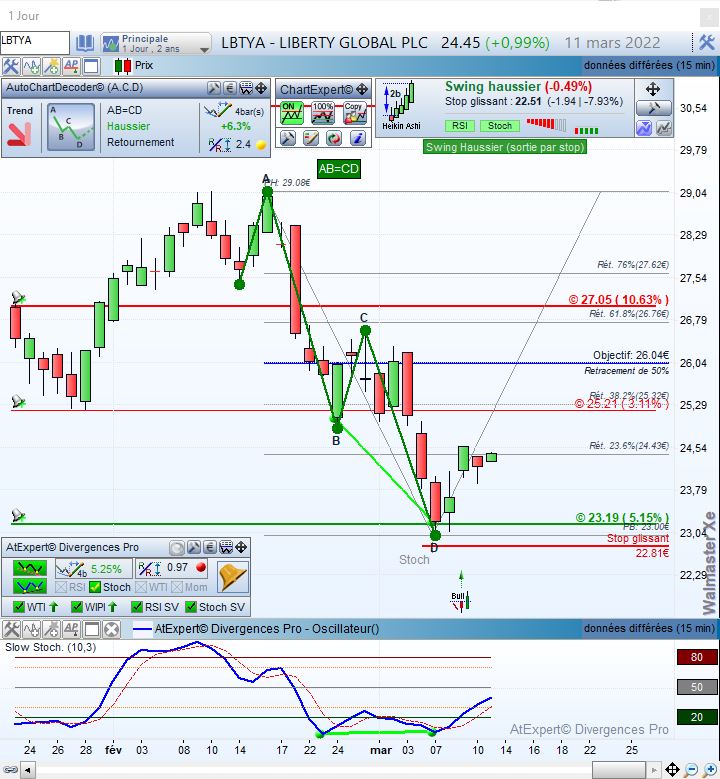Click the horizontal scrollbar left arrow
The height and width of the screenshot is (779, 720).
27,771
